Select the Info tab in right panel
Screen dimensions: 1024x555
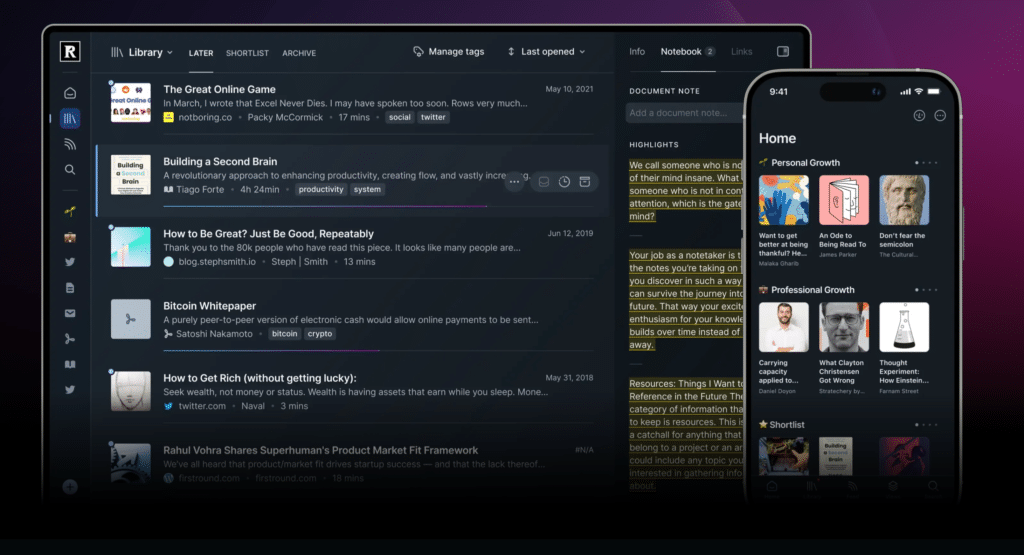[637, 52]
